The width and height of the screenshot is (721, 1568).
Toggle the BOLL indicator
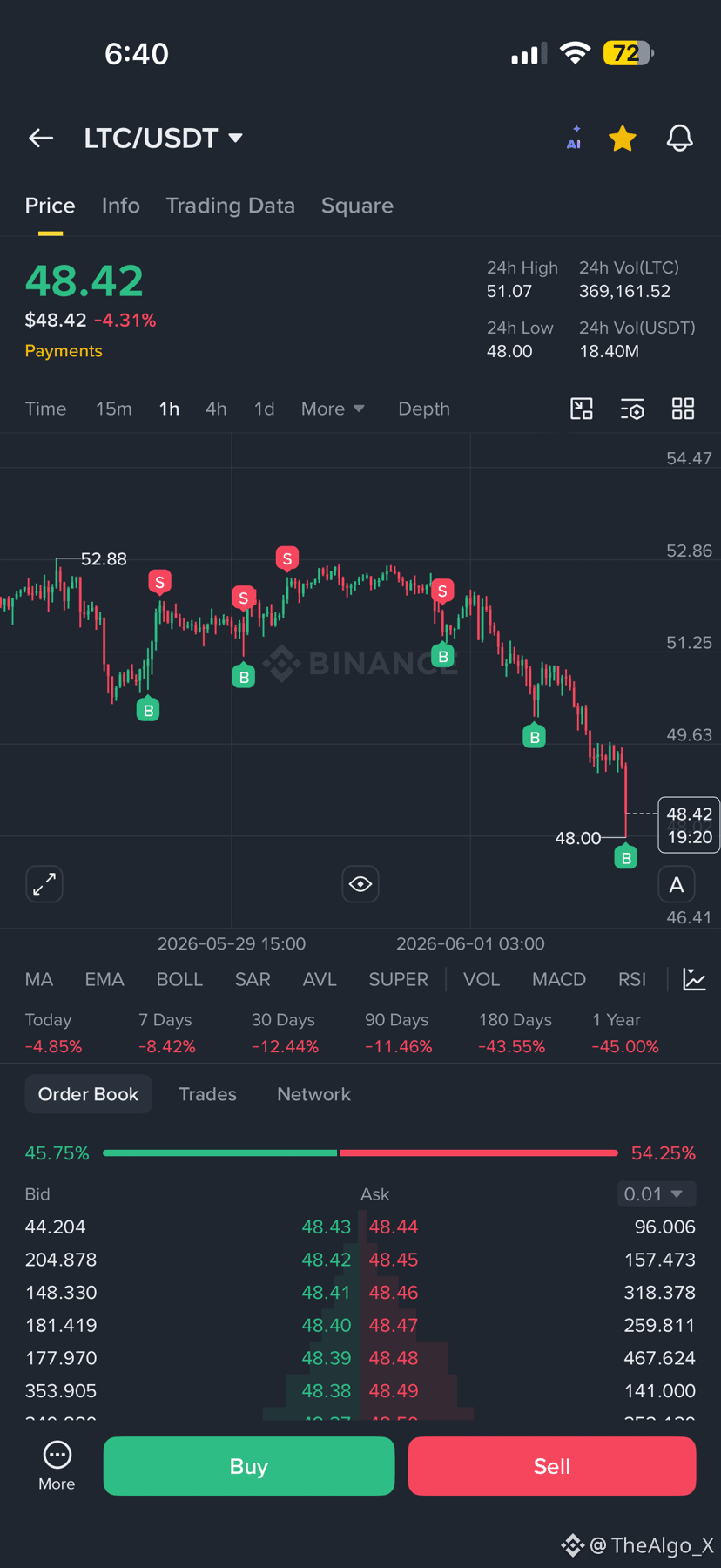(x=179, y=979)
